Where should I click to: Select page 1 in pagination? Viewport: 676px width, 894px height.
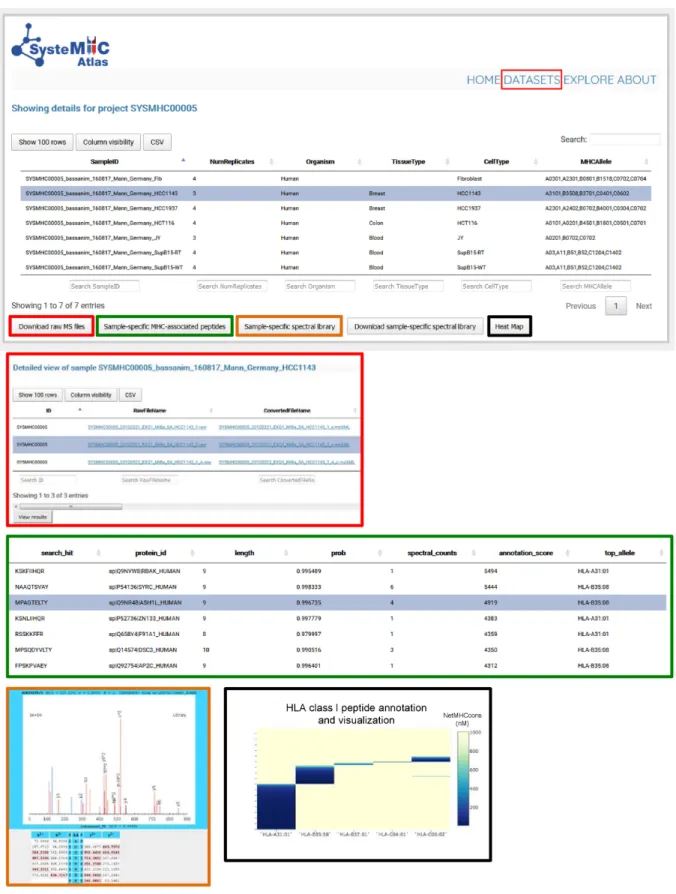pyautogui.click(x=616, y=306)
